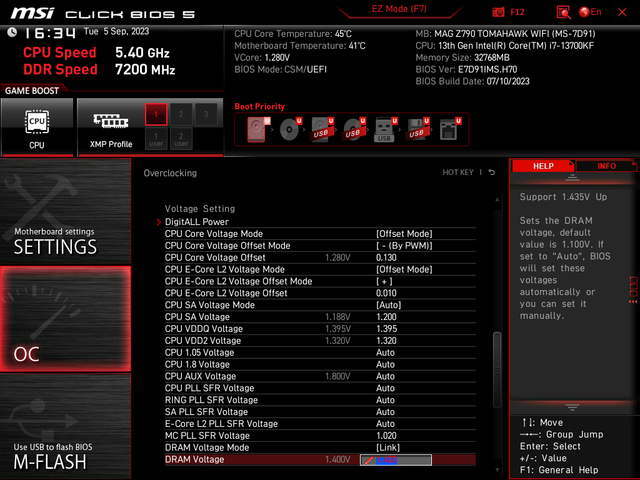640x480 pixels.
Task: Click the help panel top collapse handle
Action: 572,177
